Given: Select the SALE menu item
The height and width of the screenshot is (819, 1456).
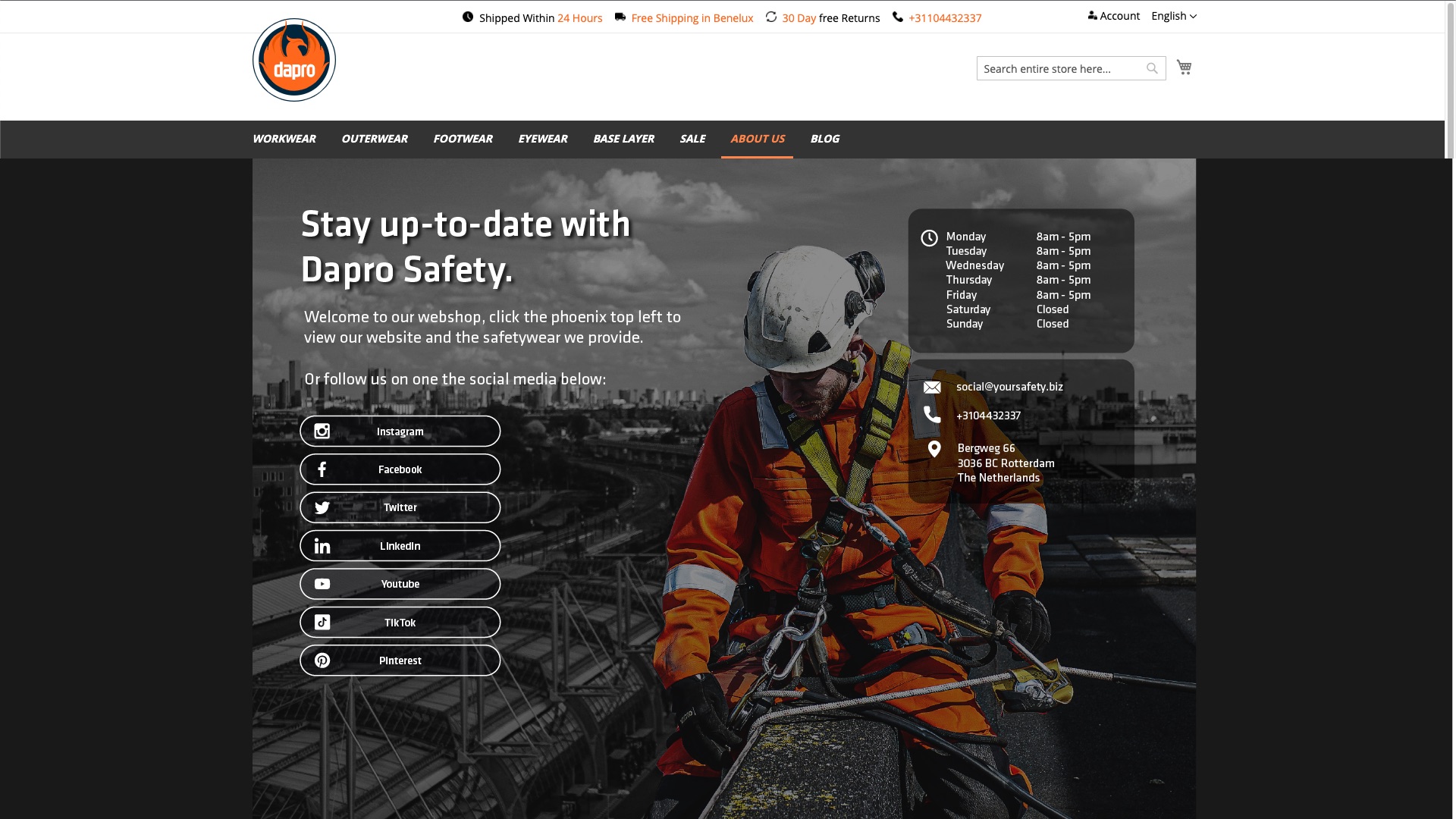Looking at the screenshot, I should tap(692, 139).
